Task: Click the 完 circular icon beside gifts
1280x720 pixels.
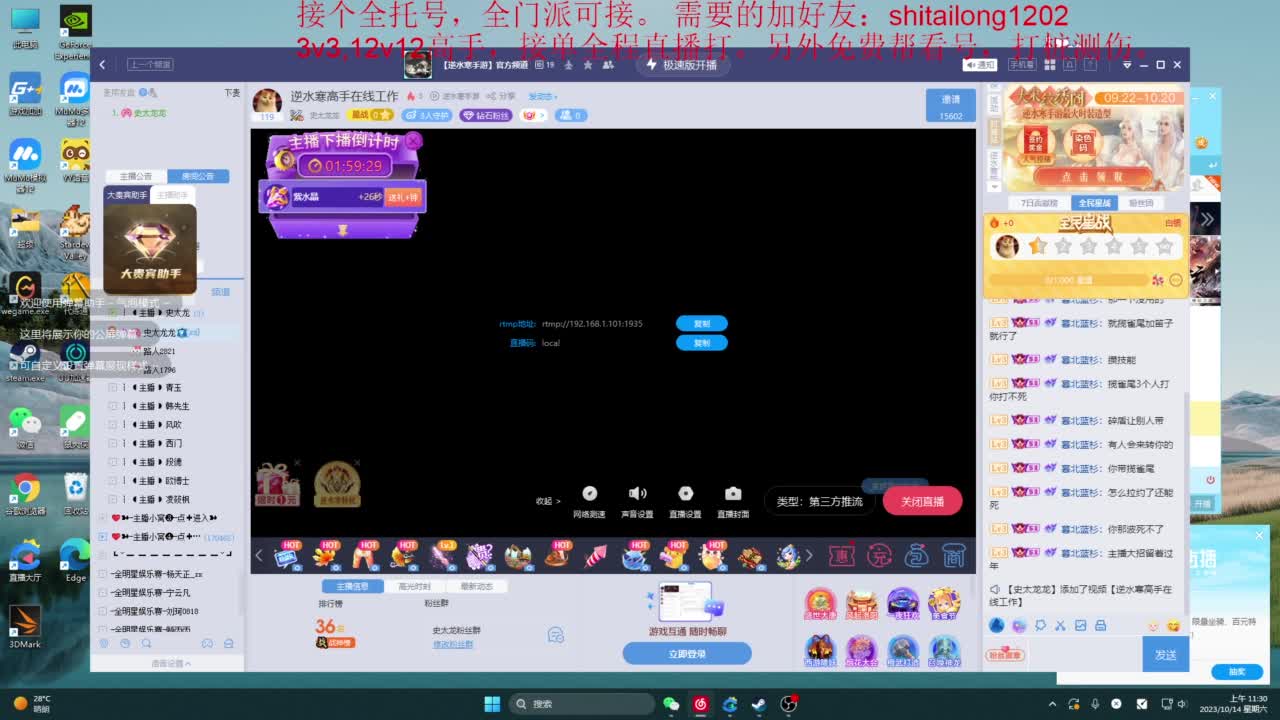Action: point(879,555)
